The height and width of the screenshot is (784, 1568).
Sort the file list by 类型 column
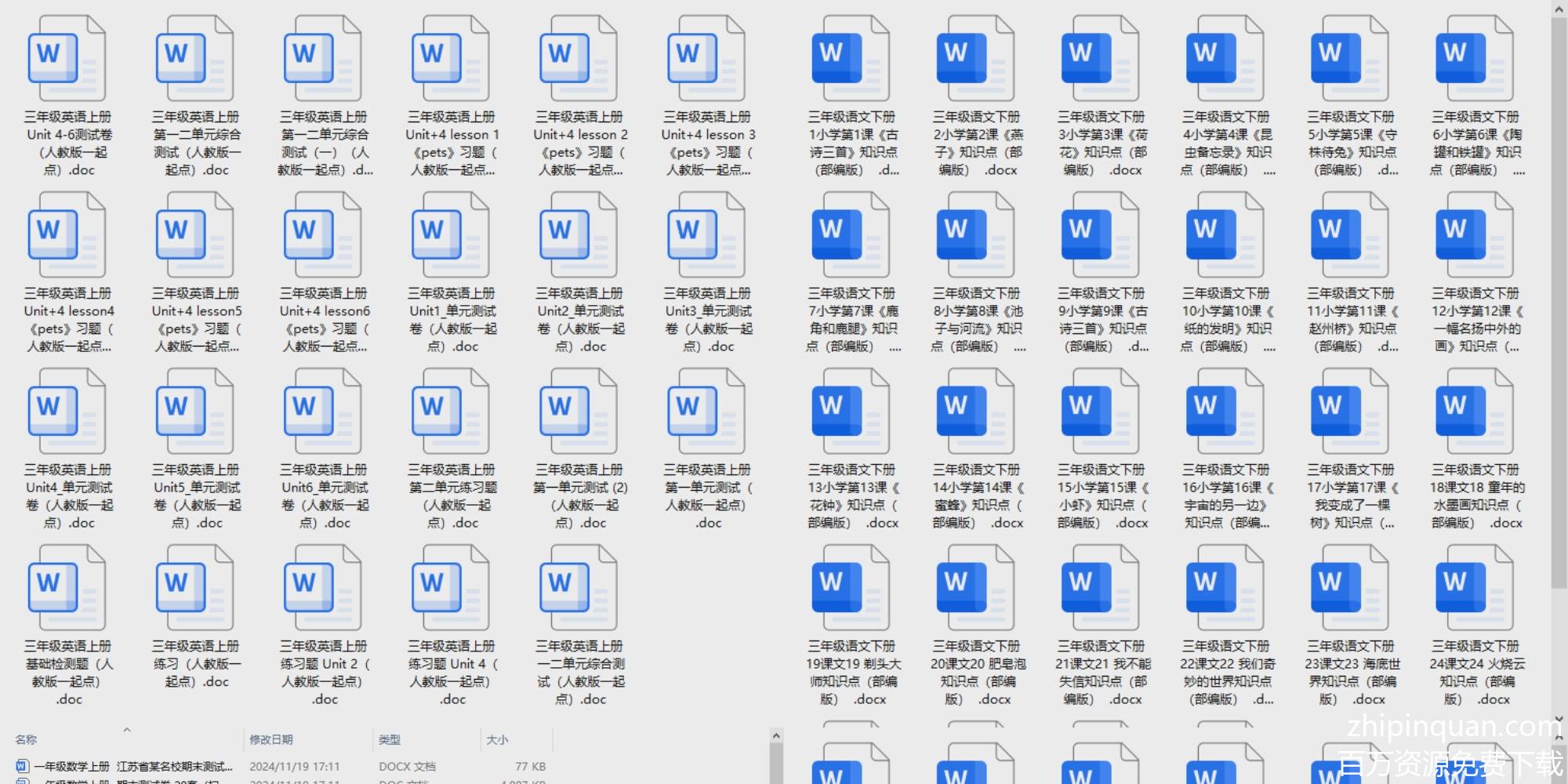(x=390, y=739)
